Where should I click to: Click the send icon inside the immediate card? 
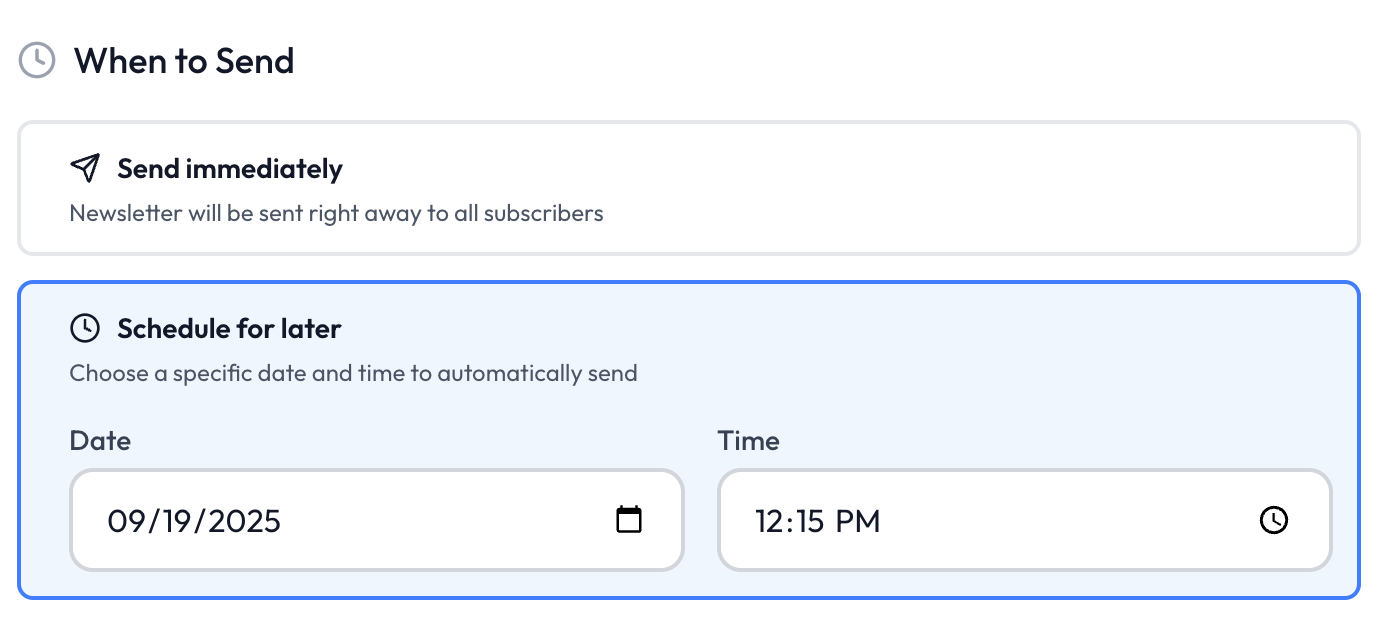coord(86,168)
